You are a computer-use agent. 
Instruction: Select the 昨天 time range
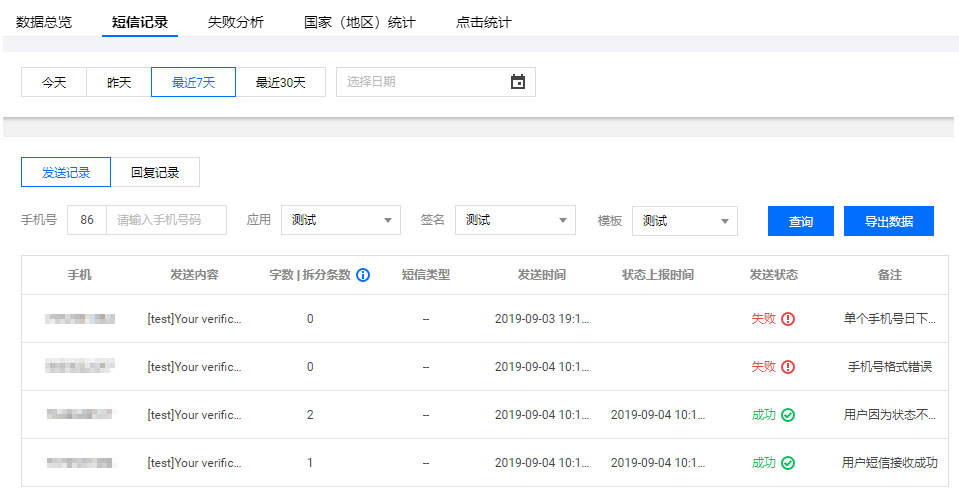pyautogui.click(x=119, y=82)
